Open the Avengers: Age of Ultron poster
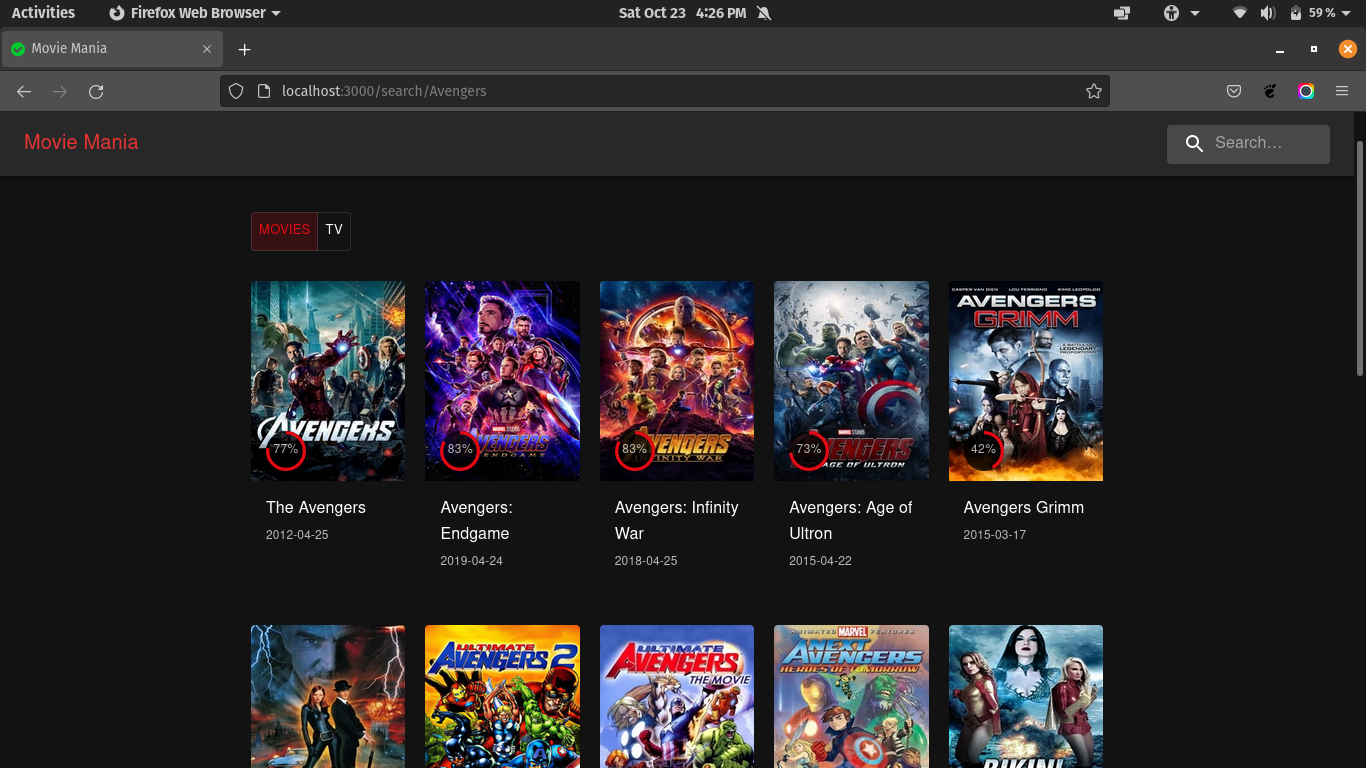 [851, 381]
